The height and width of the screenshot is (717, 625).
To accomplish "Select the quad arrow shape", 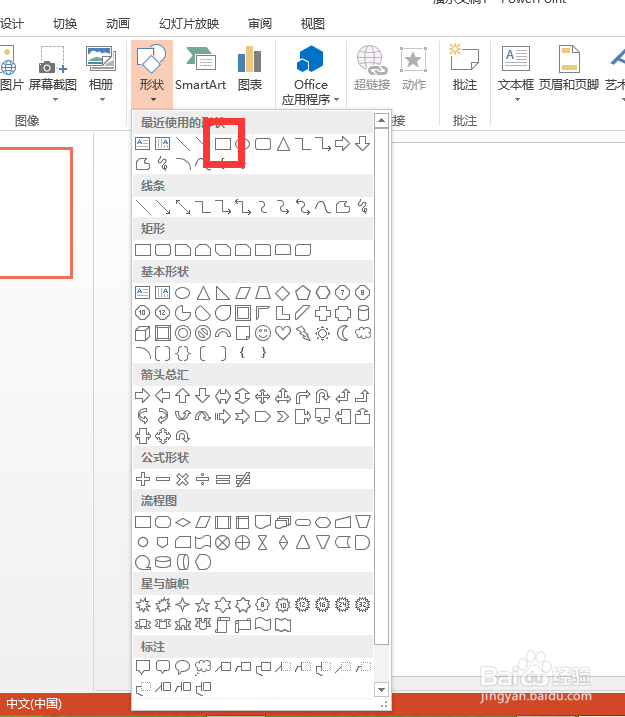I will [262, 396].
